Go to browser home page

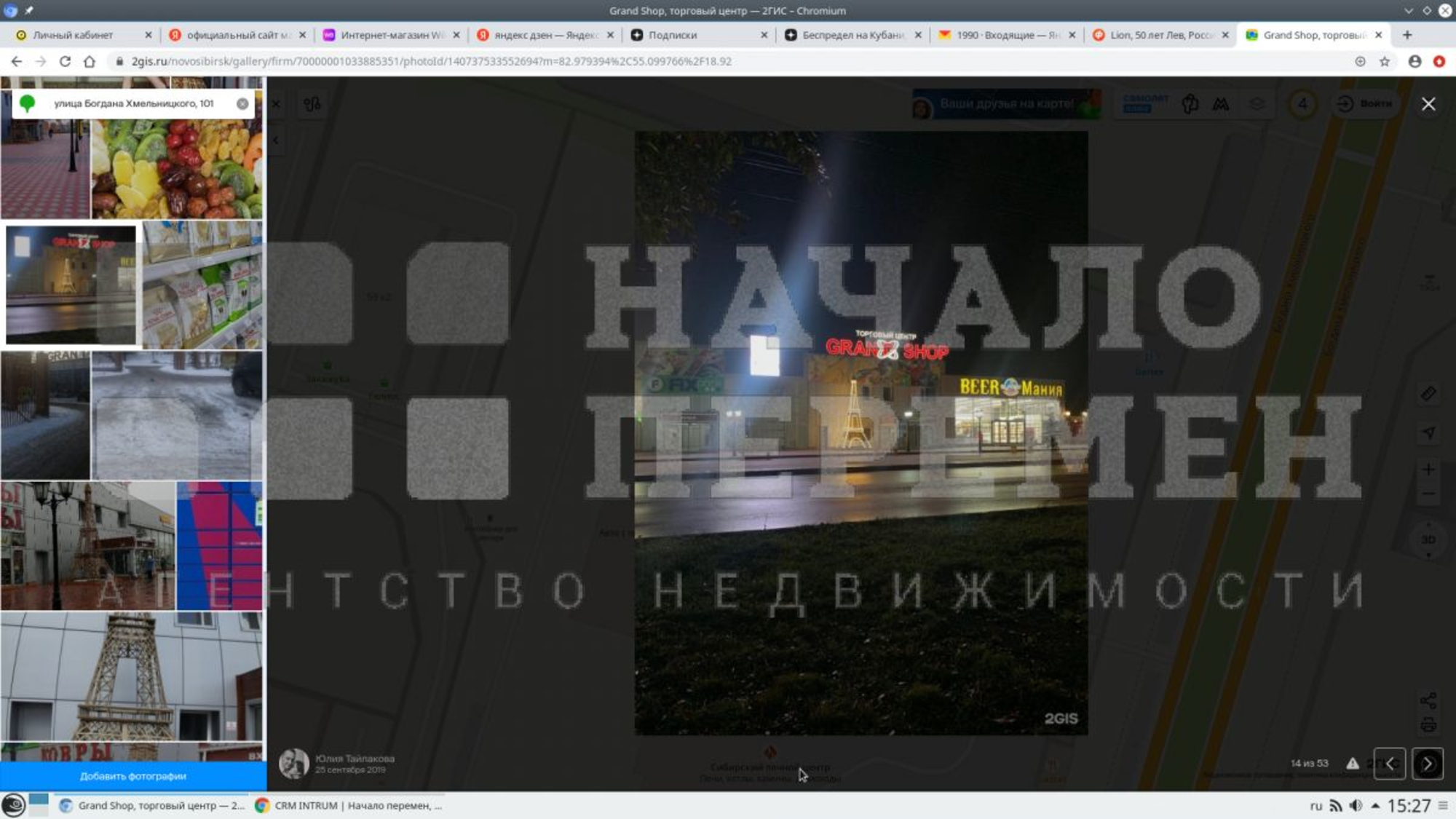(x=90, y=62)
